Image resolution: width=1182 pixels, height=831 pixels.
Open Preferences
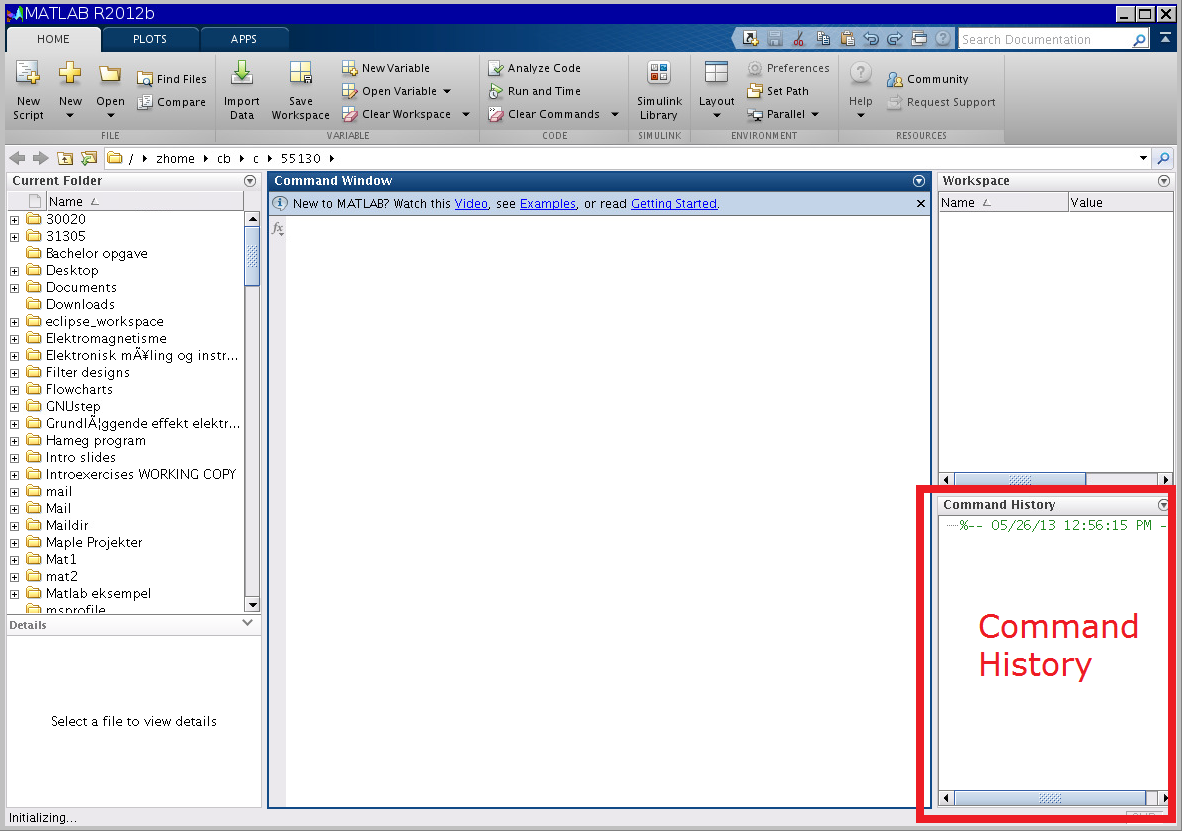point(788,68)
